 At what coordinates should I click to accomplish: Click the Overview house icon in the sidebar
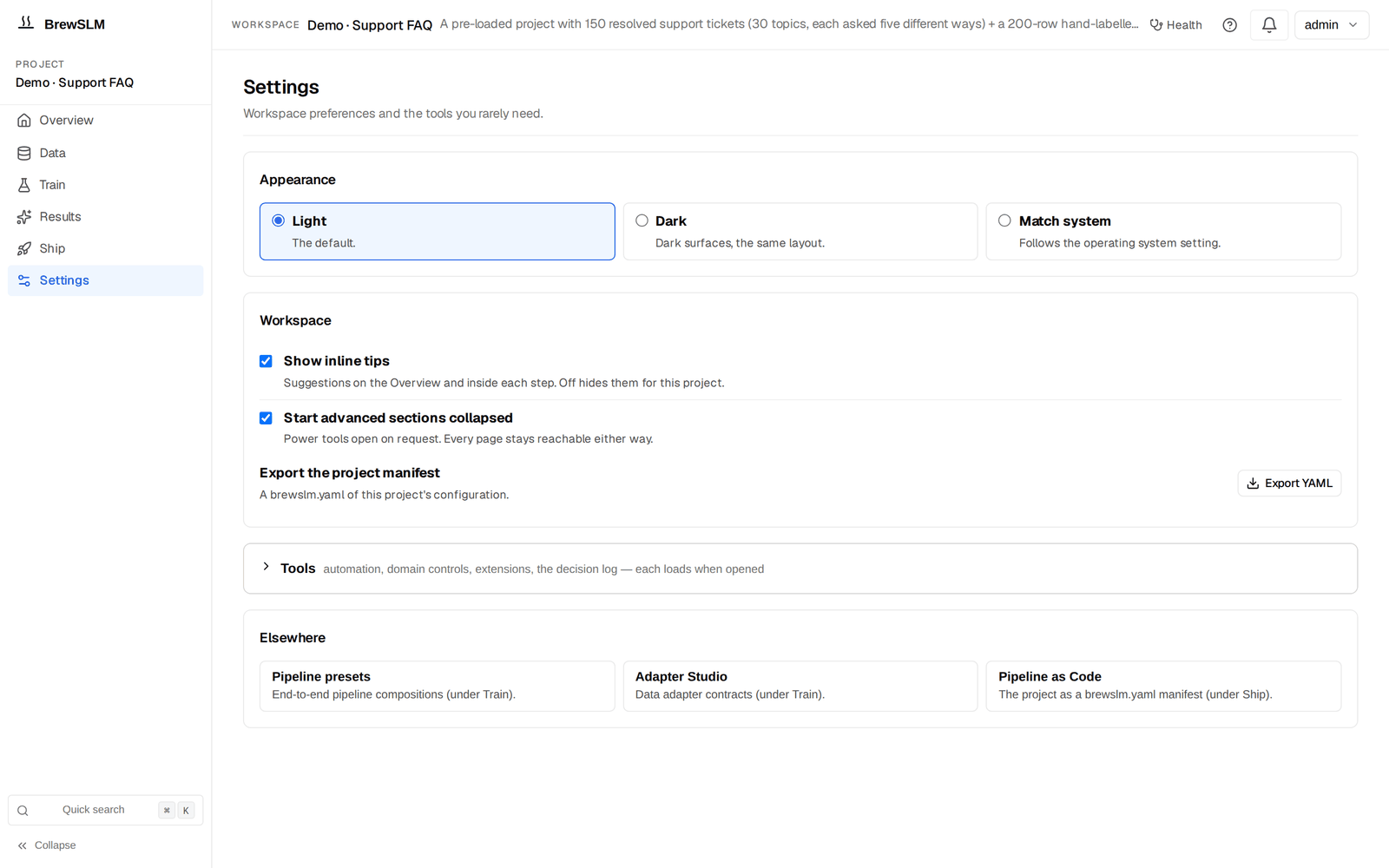tap(24, 121)
